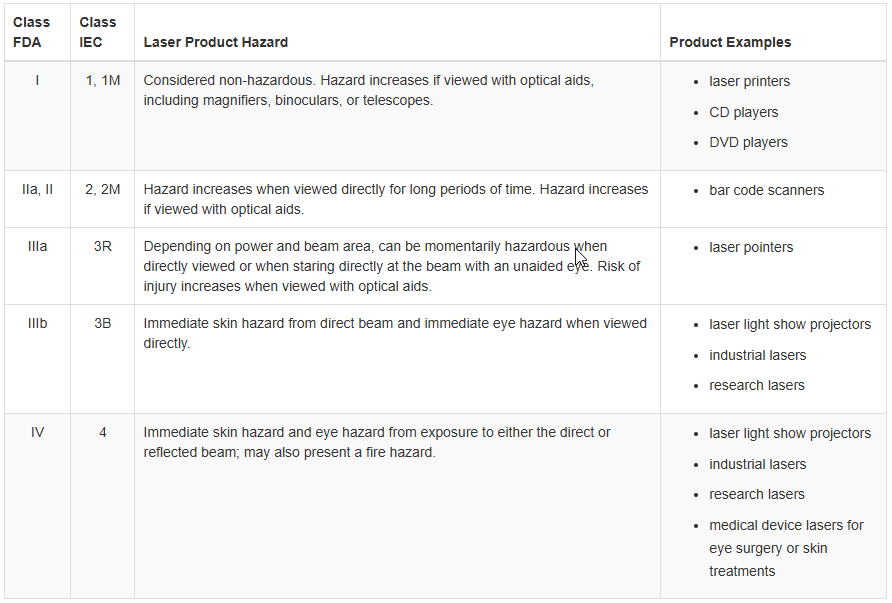Click the "Class FDA" column header
This screenshot has width=892, height=603.
[32, 32]
